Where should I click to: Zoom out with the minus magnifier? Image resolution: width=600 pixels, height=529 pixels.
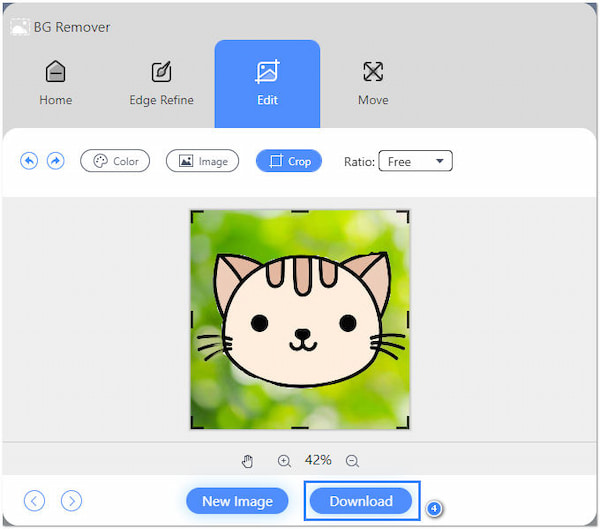click(x=352, y=461)
